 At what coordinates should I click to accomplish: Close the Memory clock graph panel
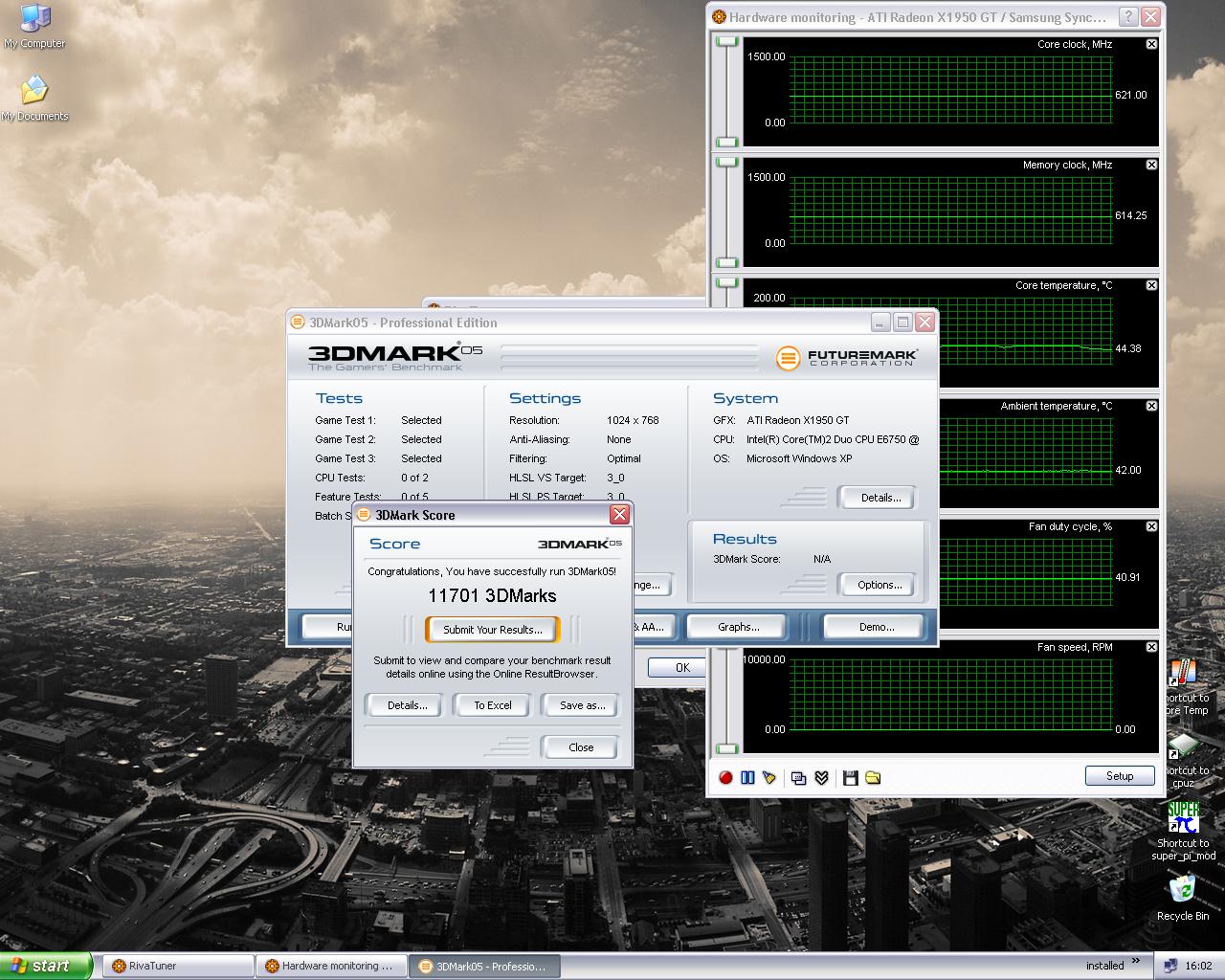click(x=1151, y=165)
